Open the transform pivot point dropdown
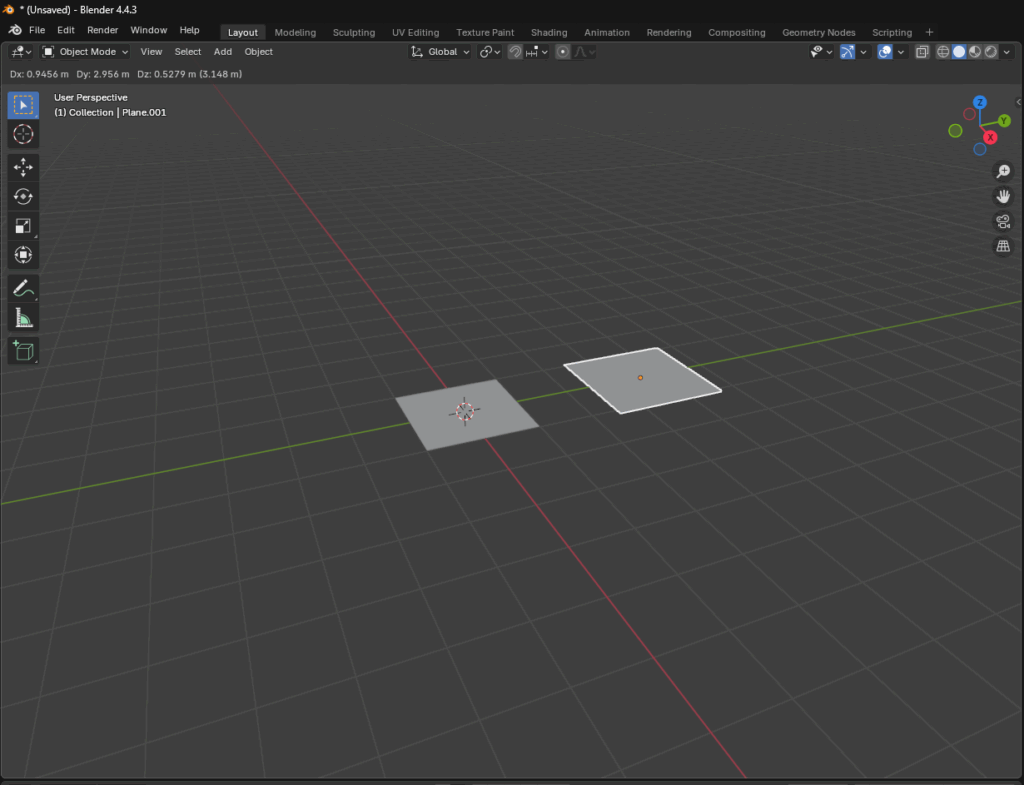Screen dimensions: 1024x785 click(x=490, y=52)
